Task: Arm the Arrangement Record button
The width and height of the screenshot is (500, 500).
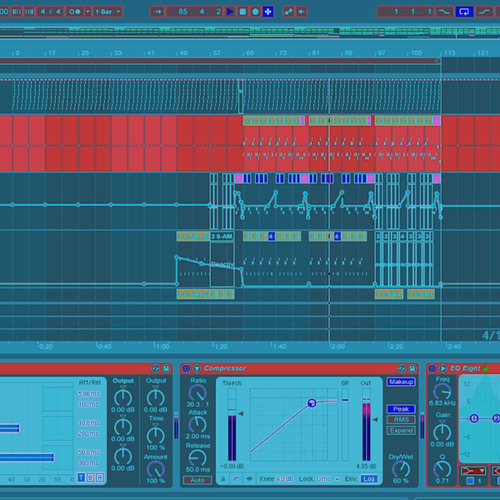Action: pyautogui.click(x=255, y=12)
